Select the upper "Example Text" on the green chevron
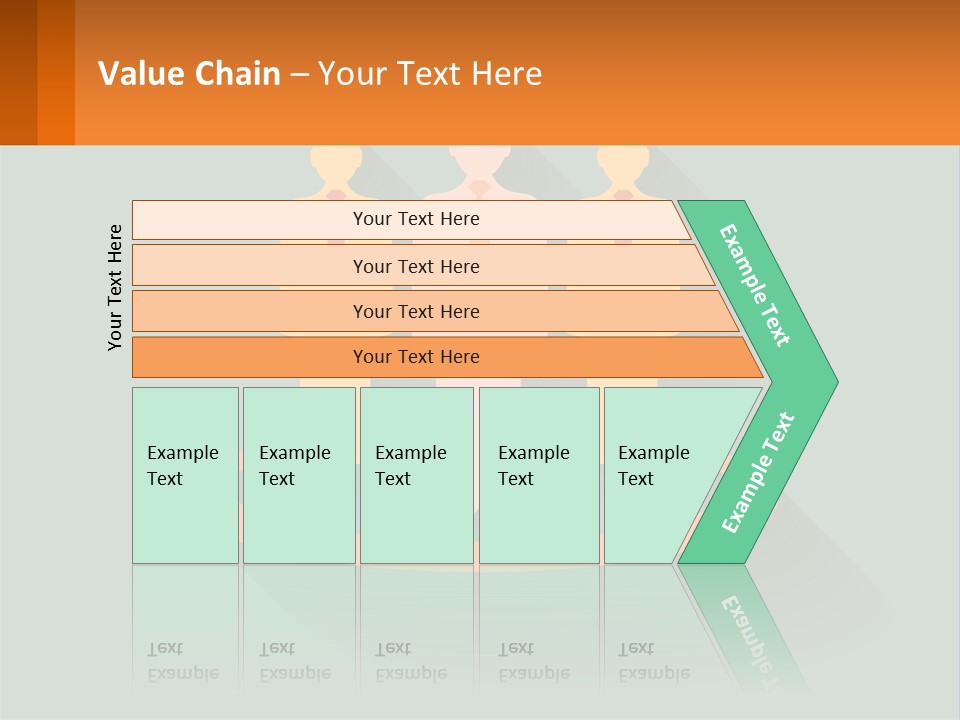The image size is (960, 720). [755, 285]
